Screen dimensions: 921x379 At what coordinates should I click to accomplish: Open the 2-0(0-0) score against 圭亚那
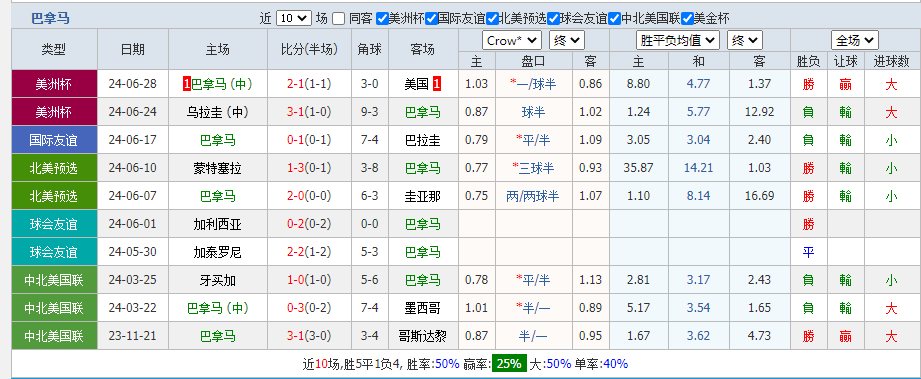(x=309, y=196)
